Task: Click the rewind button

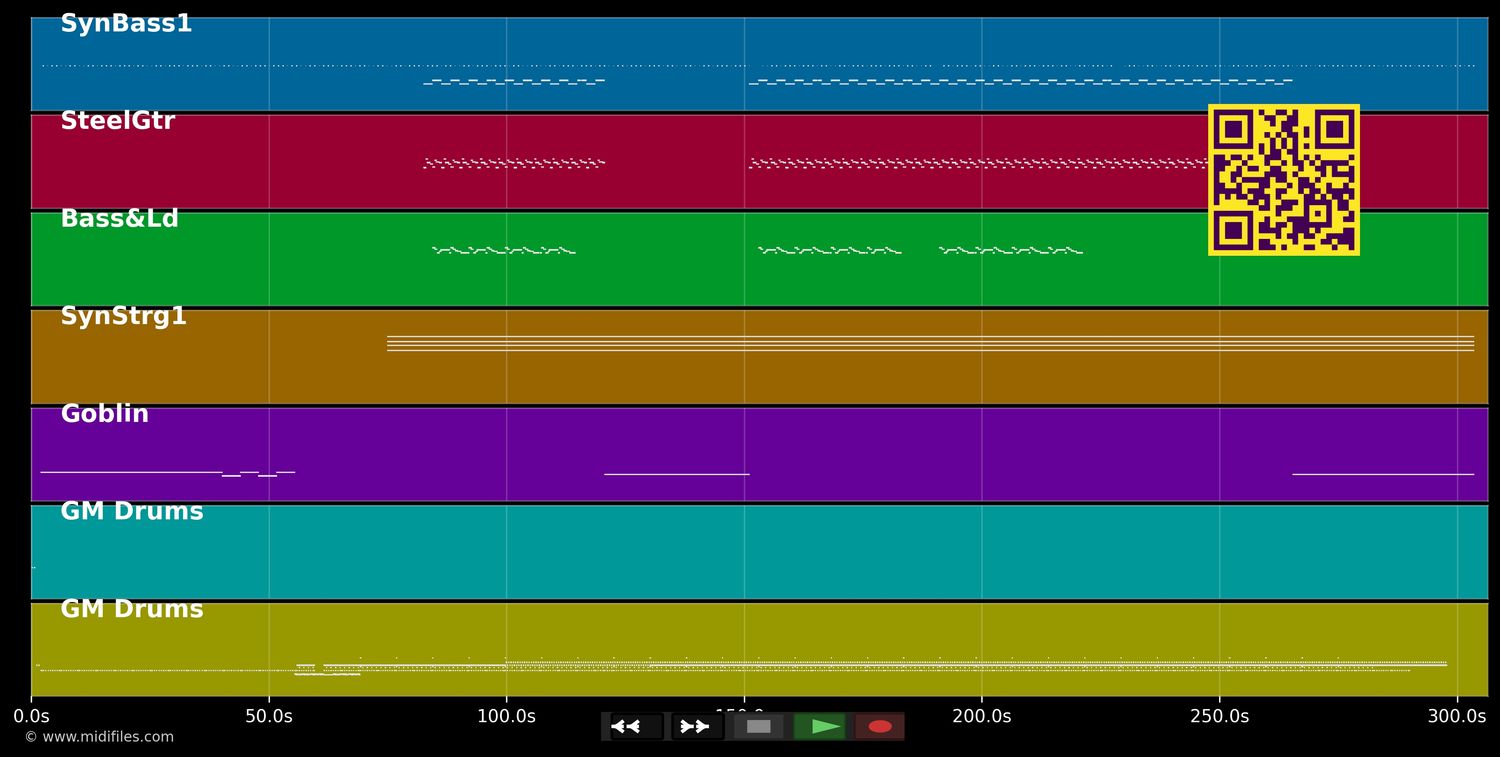Action: click(636, 726)
